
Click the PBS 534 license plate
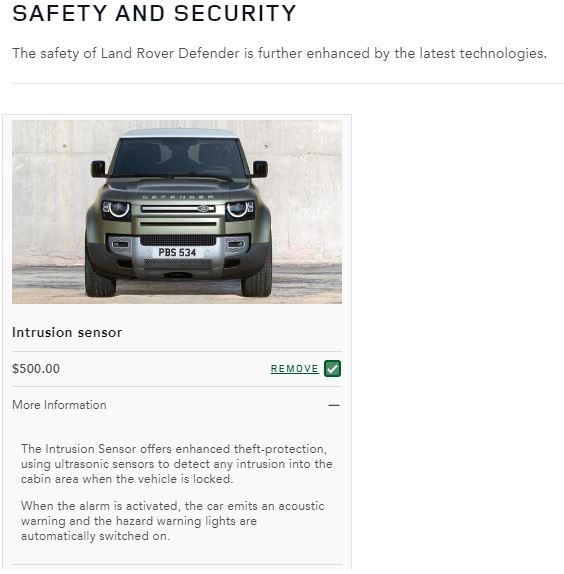coord(177,252)
